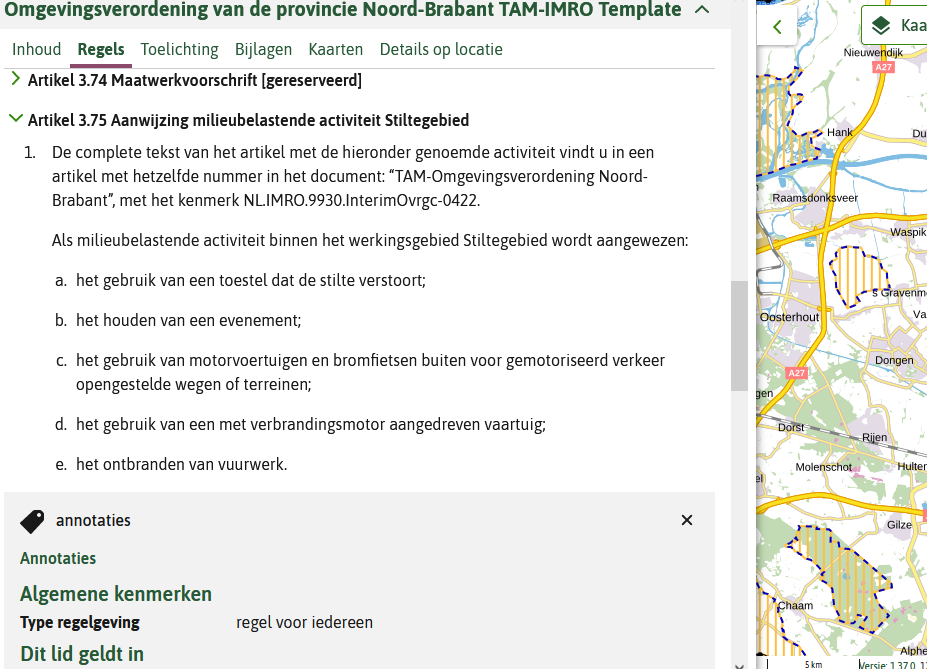Go to the Kaarten tab
This screenshot has width=927, height=669.
click(x=336, y=49)
